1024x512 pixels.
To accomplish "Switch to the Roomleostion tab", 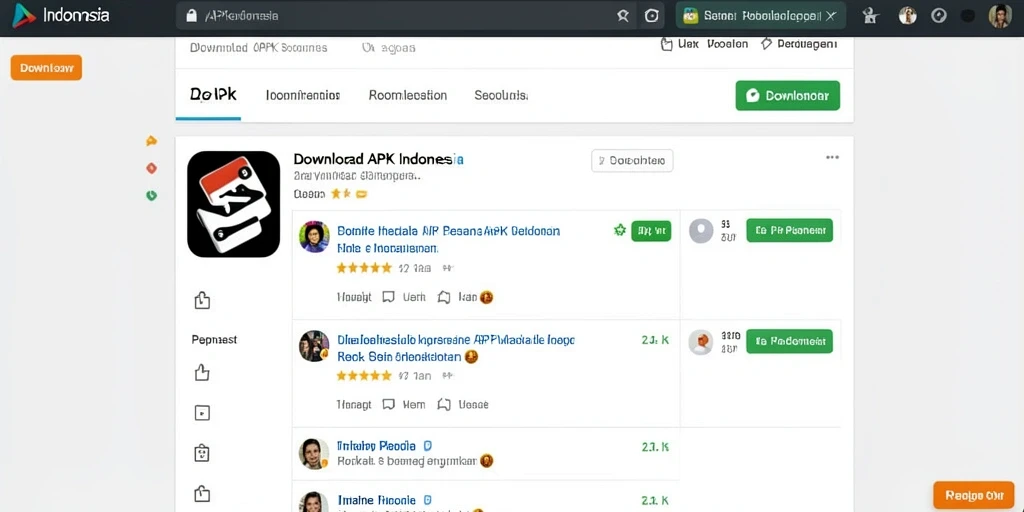I will coord(408,95).
